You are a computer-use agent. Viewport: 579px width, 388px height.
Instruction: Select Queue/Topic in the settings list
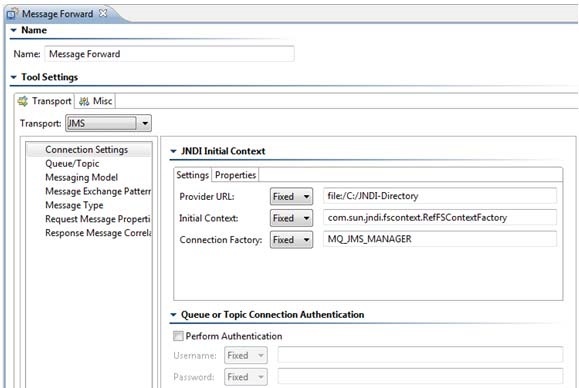72,164
